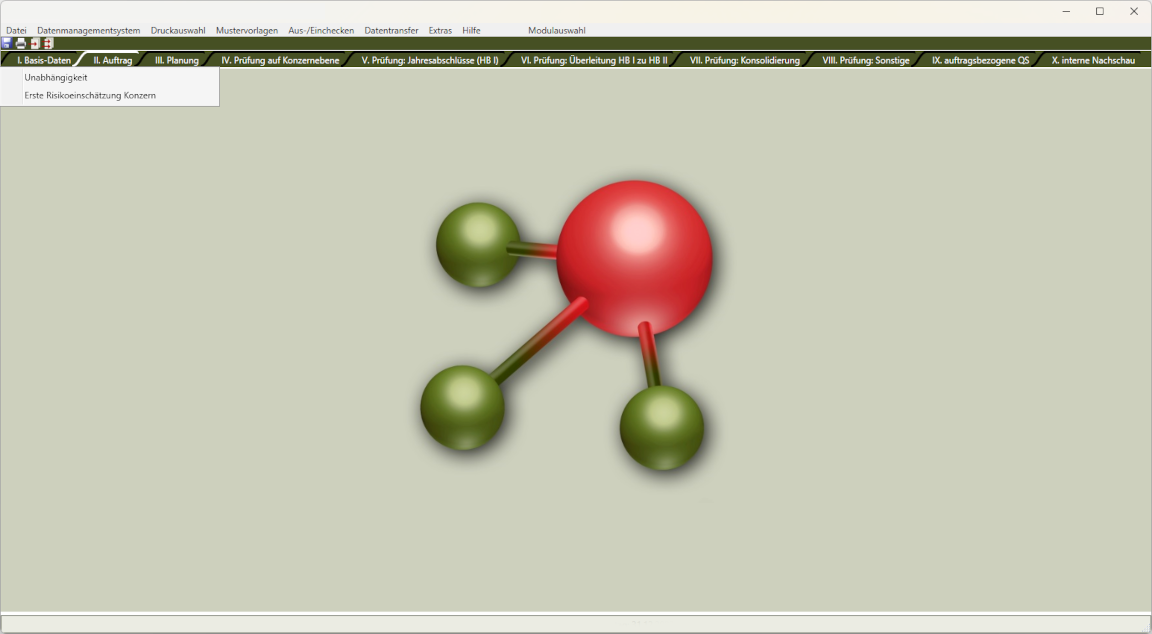The width and height of the screenshot is (1152, 634).
Task: Open the Datei menu
Action: click(x=16, y=31)
